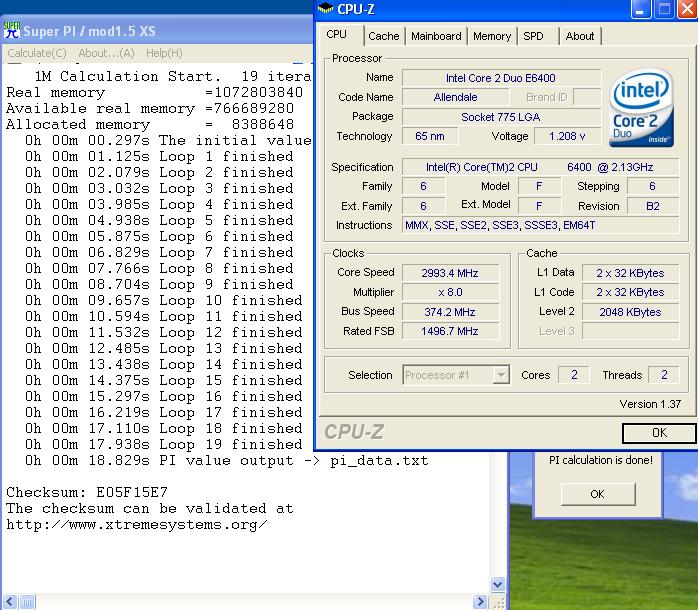Expand the Processor #1 selection dropdown

click(x=501, y=375)
